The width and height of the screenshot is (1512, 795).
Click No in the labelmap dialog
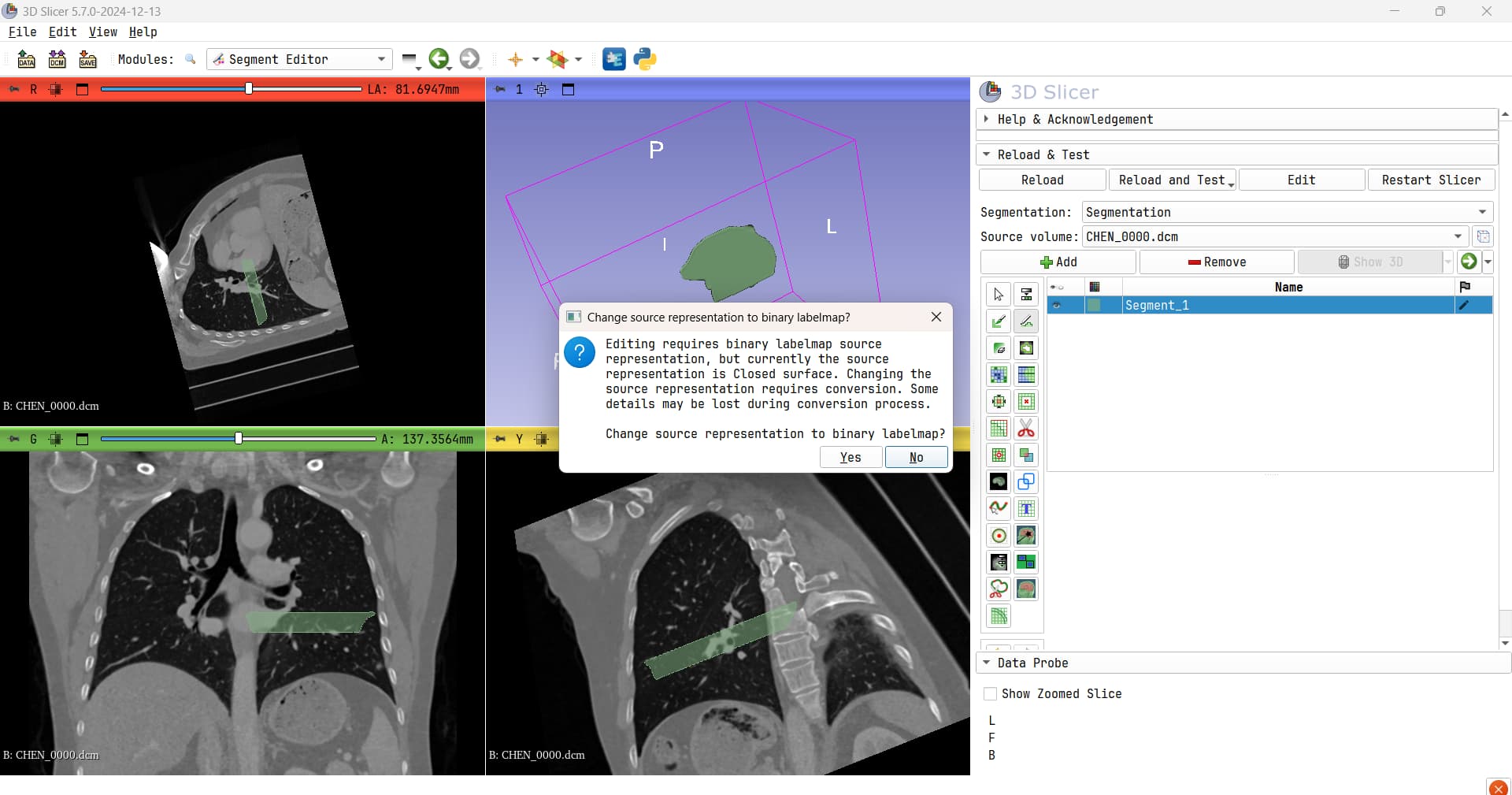[x=917, y=458]
